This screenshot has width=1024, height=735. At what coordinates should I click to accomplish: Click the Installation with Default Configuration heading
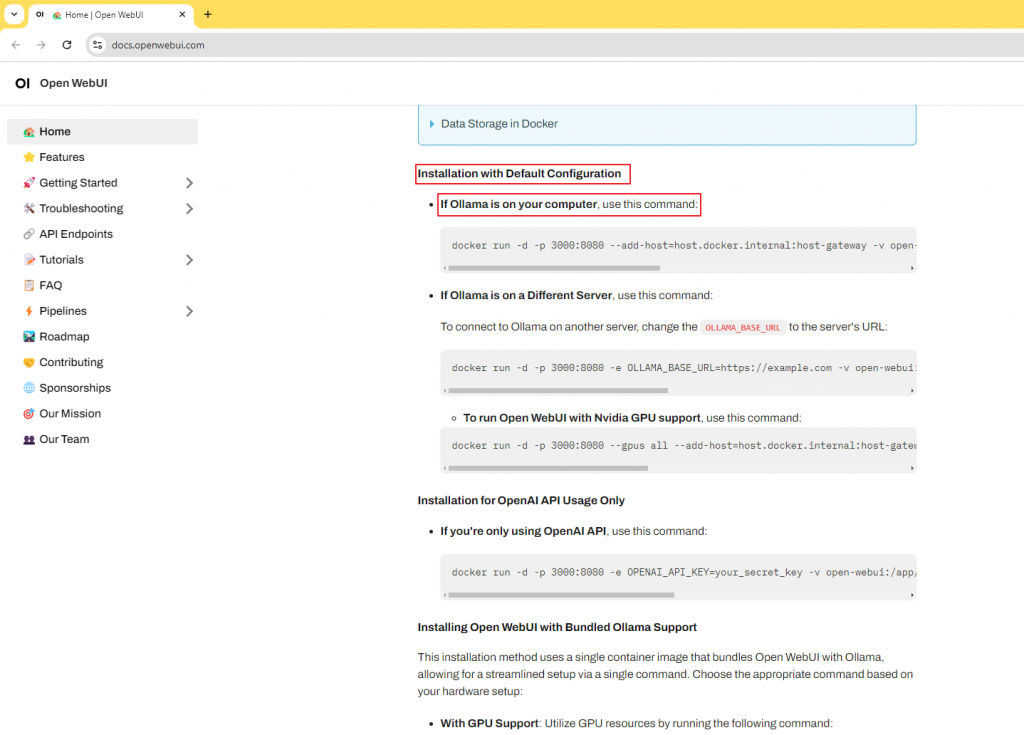pyautogui.click(x=519, y=174)
